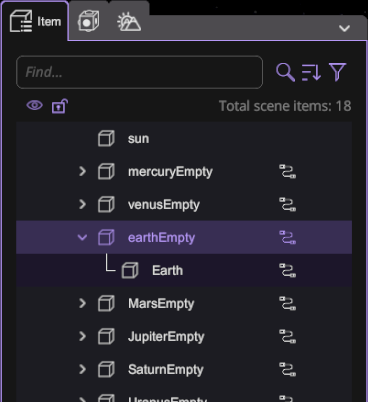Expand the mercuryEmpty tree node

click(x=82, y=171)
